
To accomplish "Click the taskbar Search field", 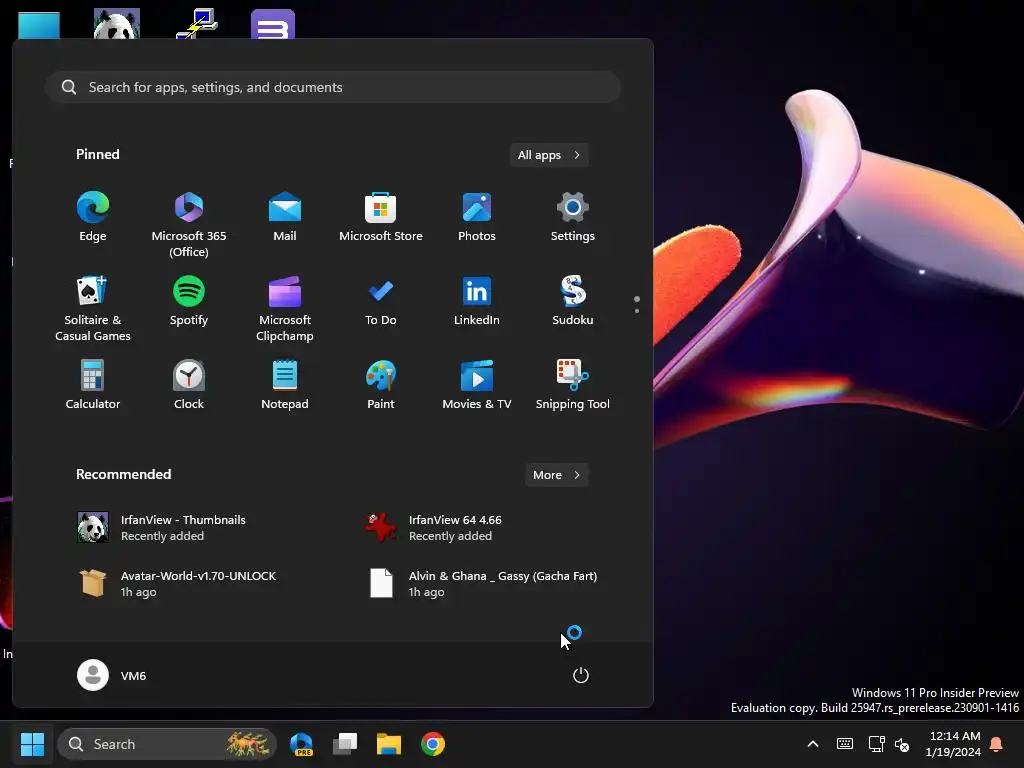I will [167, 744].
